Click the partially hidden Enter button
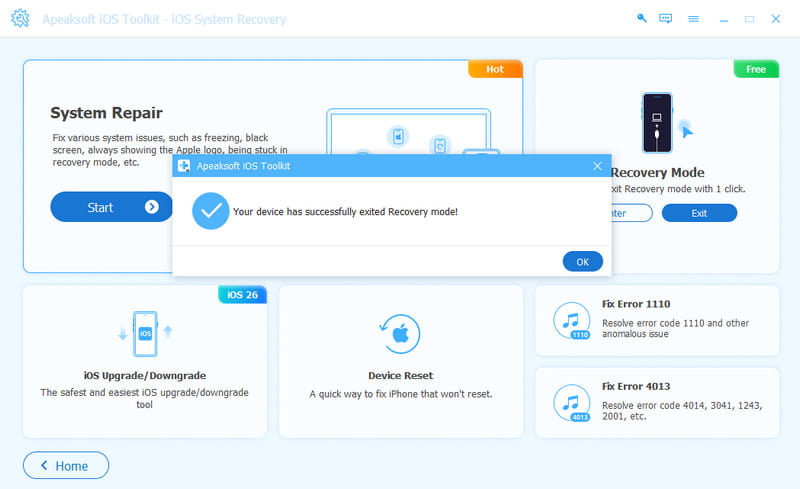Image resolution: width=800 pixels, height=489 pixels. click(632, 213)
